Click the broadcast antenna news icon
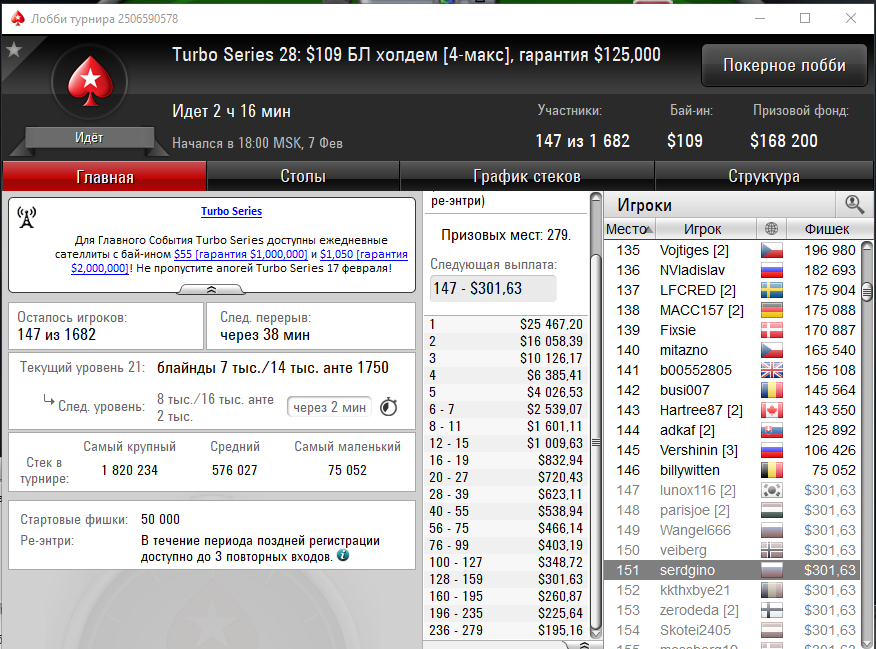The height and width of the screenshot is (649, 876). 26,217
